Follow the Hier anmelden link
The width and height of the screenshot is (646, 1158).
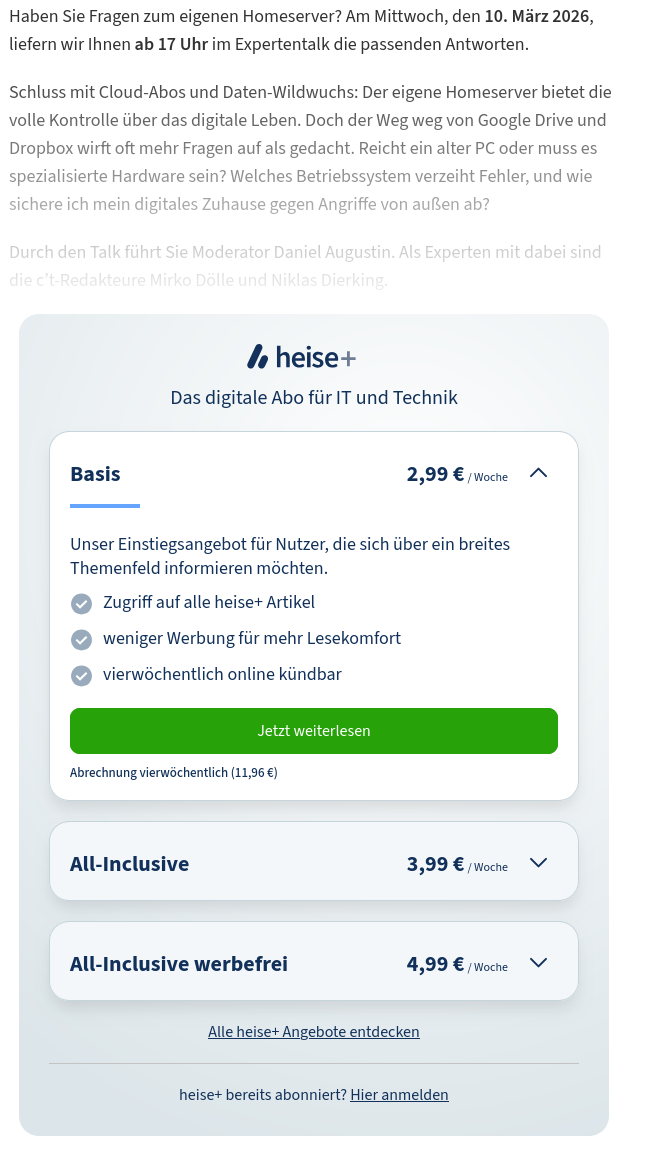pos(399,1095)
